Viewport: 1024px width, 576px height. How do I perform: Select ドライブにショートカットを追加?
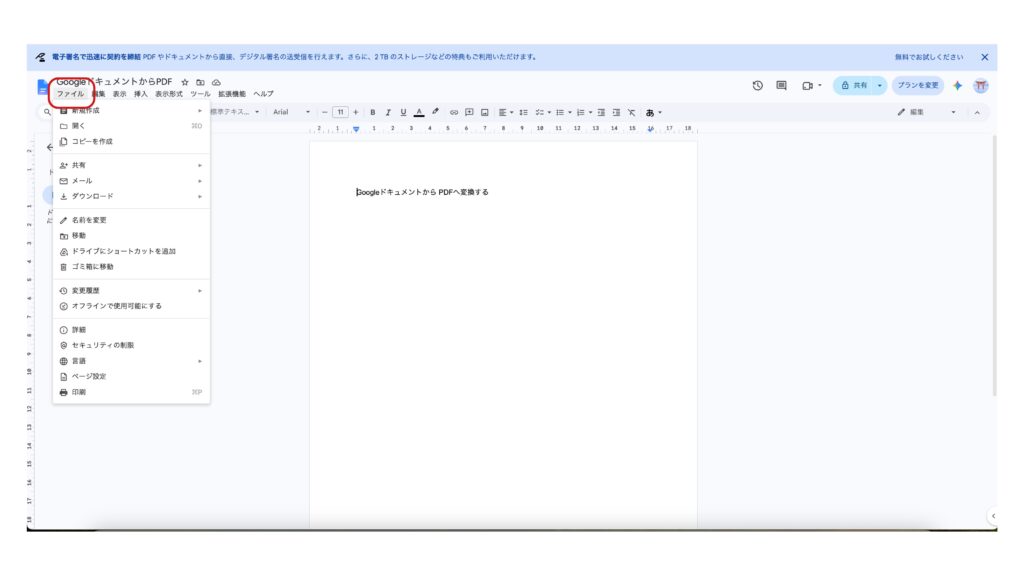[x=131, y=251]
